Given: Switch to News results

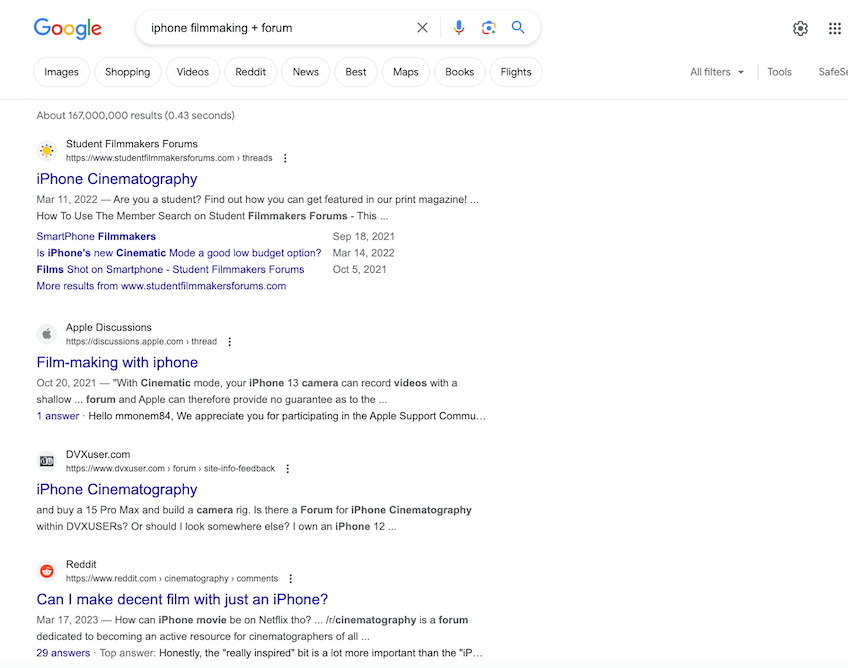Looking at the screenshot, I should (306, 72).
